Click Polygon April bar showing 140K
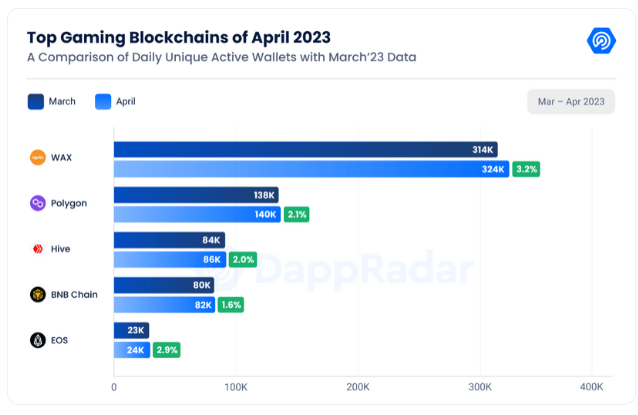This screenshot has width=638, height=415. click(x=197, y=214)
